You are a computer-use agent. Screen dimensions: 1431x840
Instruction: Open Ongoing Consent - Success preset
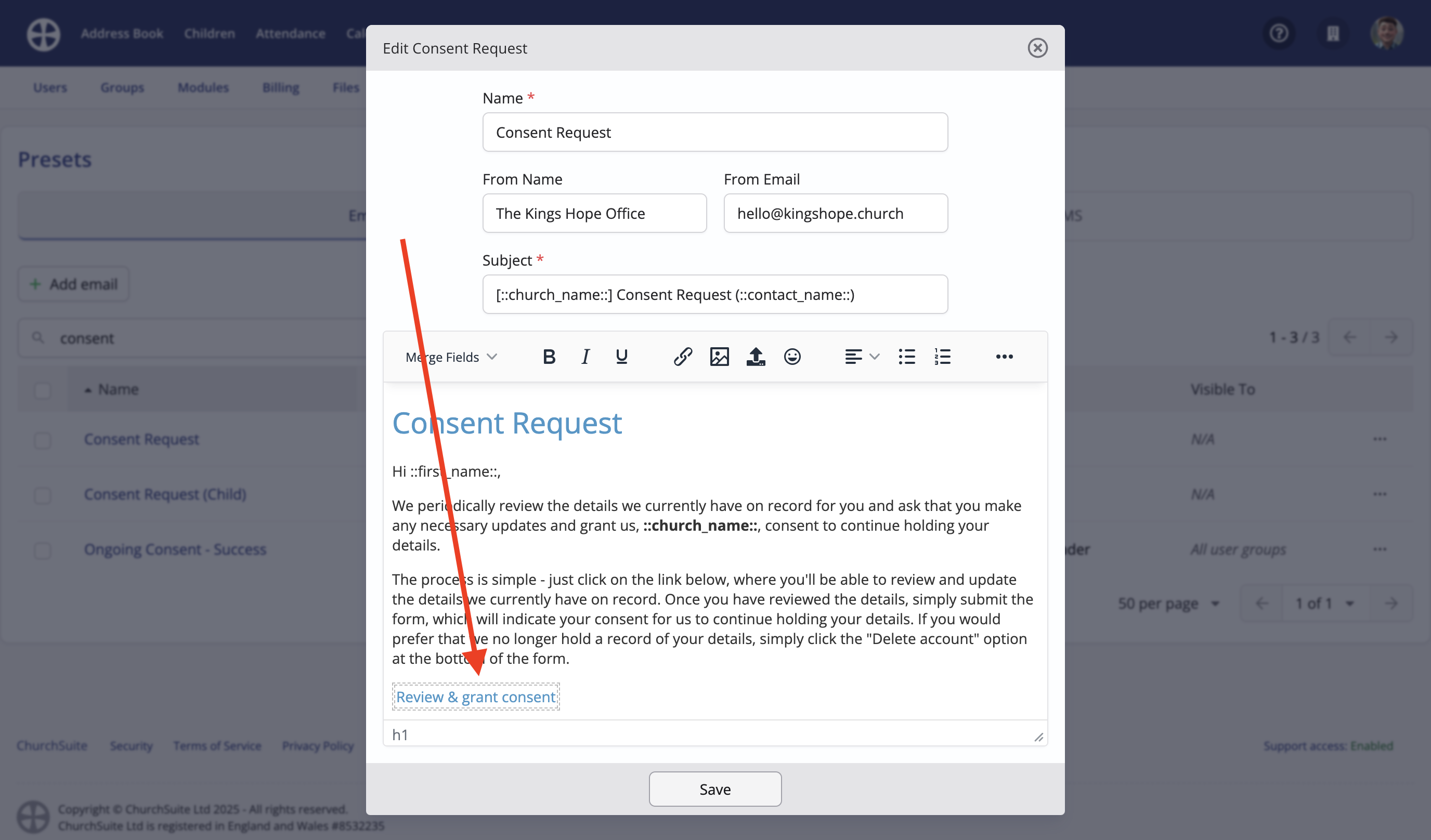click(x=175, y=549)
